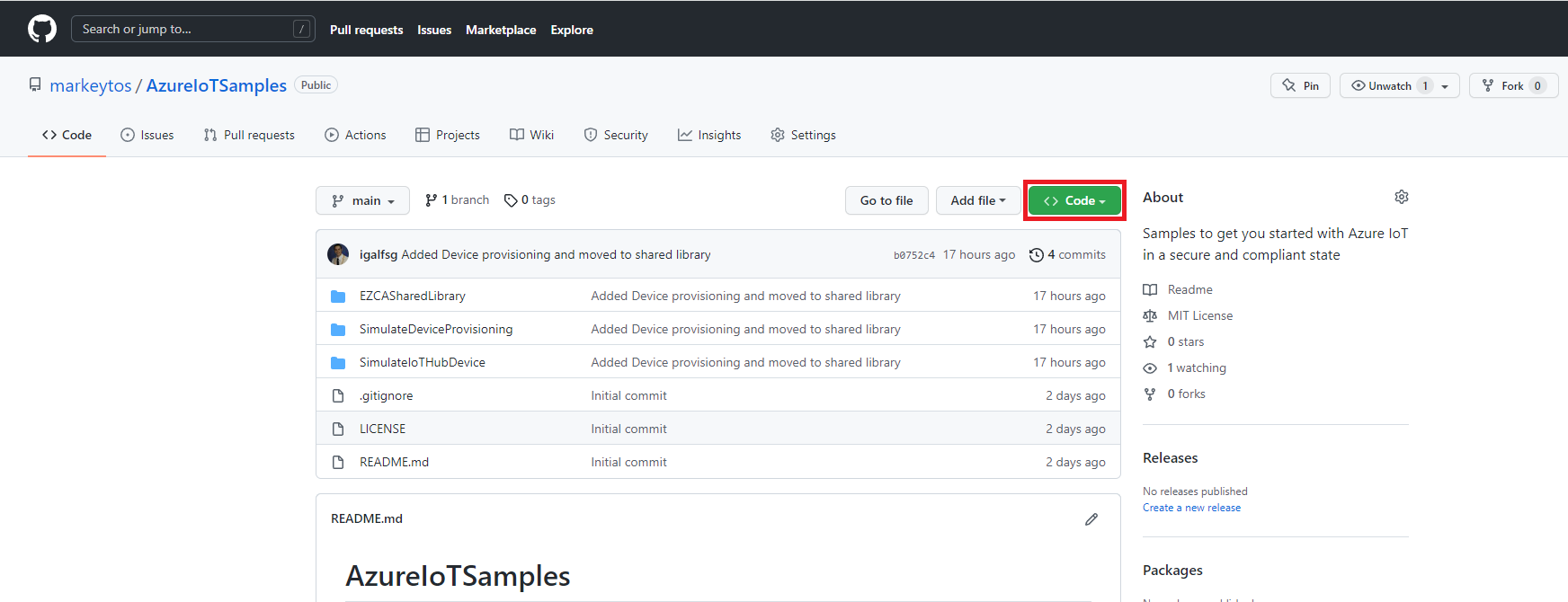Click the LICENSE file icon

coord(338,429)
